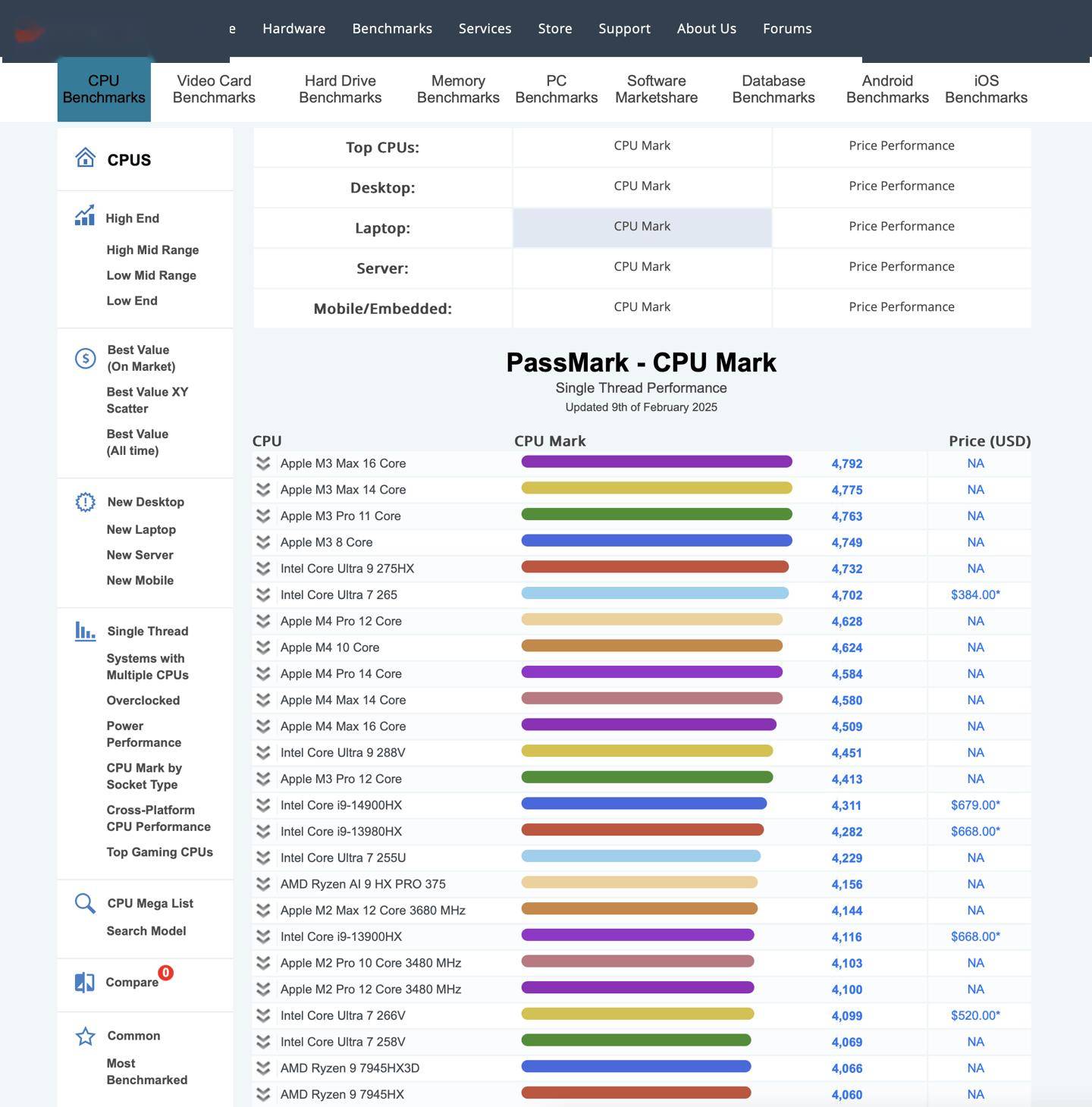Expand the Intel Core Ultra 9 275HX row
Screen dimensions: 1092x1107
(x=263, y=569)
